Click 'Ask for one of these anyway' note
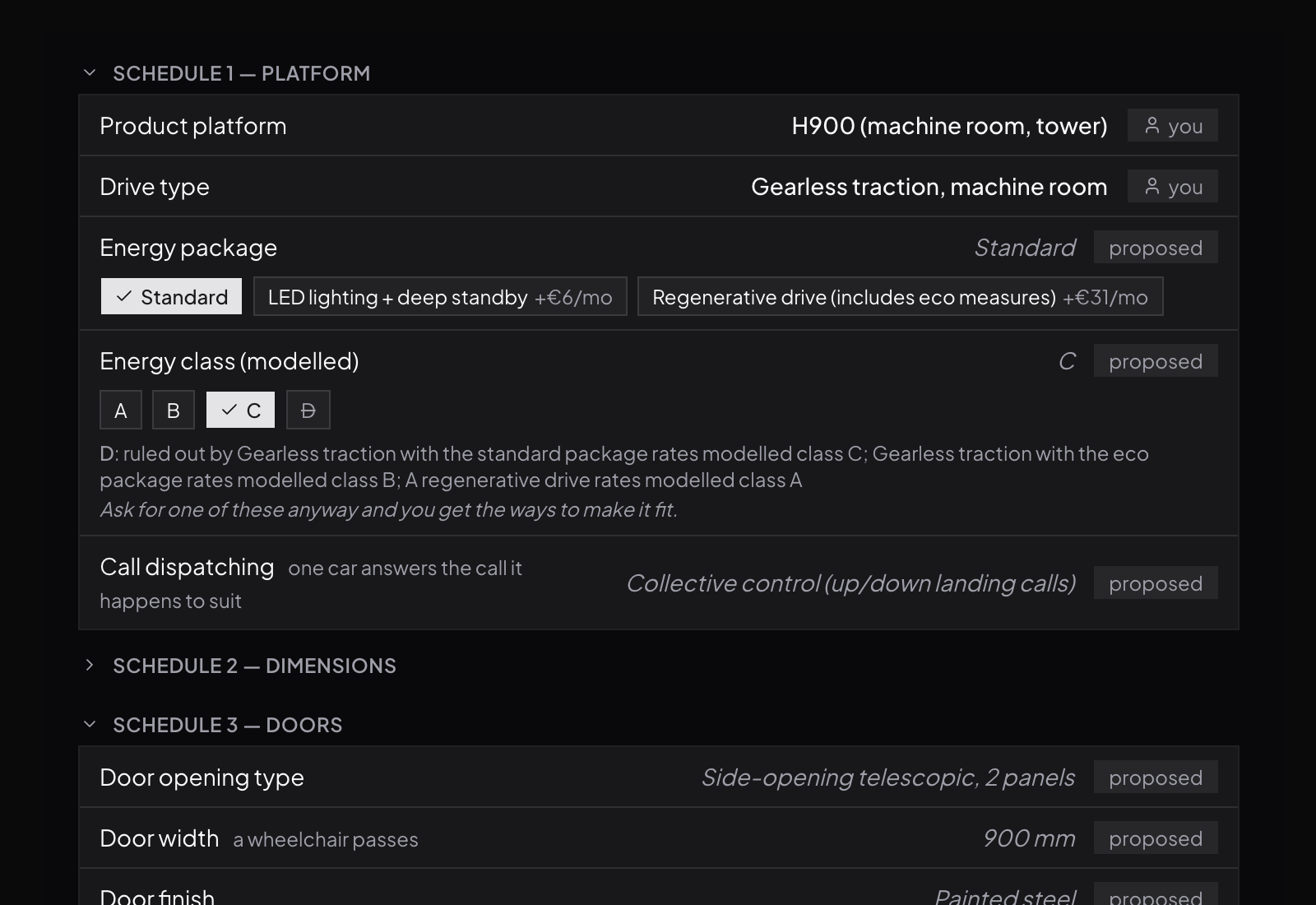The width and height of the screenshot is (1316, 905). (388, 510)
